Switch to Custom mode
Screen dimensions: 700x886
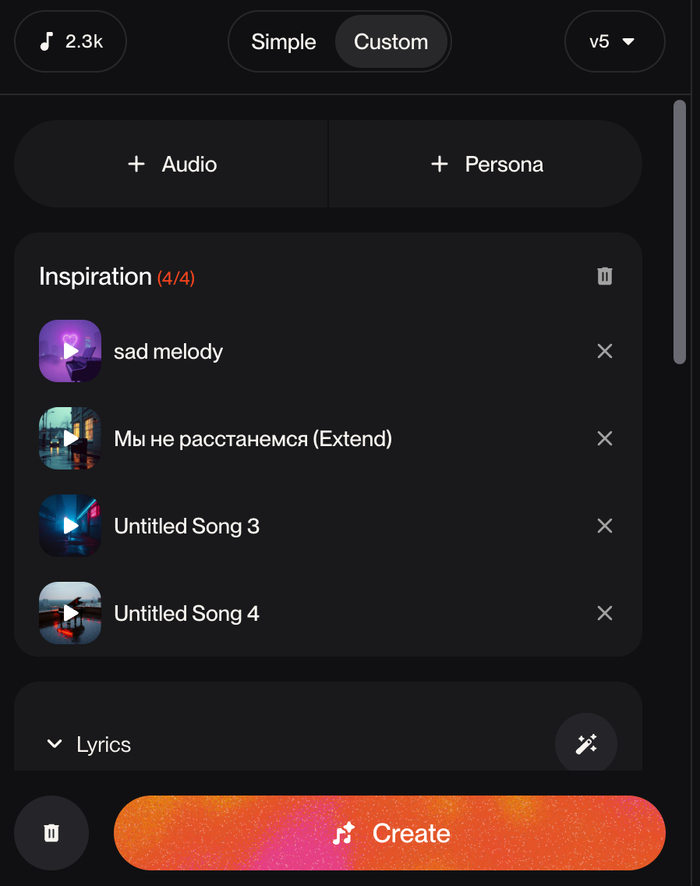pyautogui.click(x=391, y=42)
